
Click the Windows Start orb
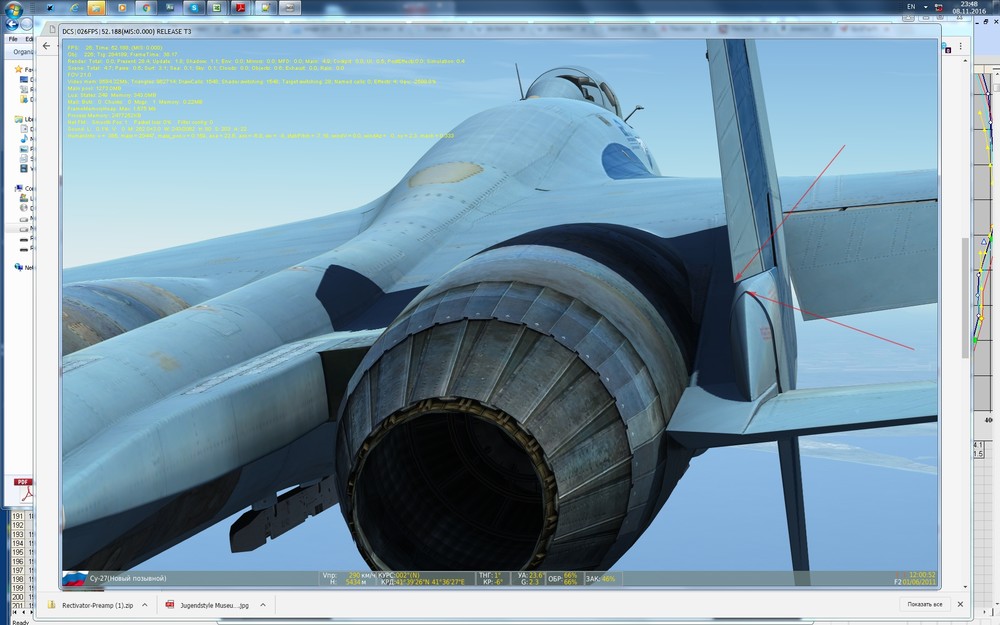13,10
